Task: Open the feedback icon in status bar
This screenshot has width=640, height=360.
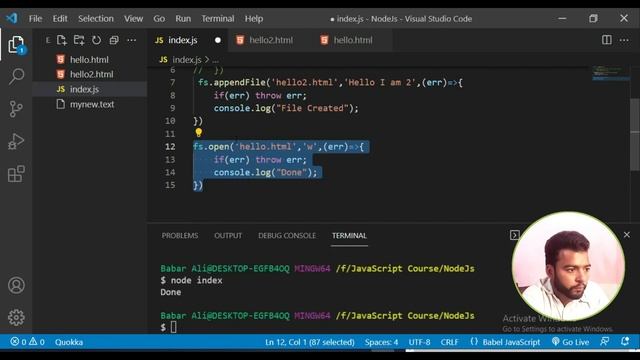Action: click(604, 342)
